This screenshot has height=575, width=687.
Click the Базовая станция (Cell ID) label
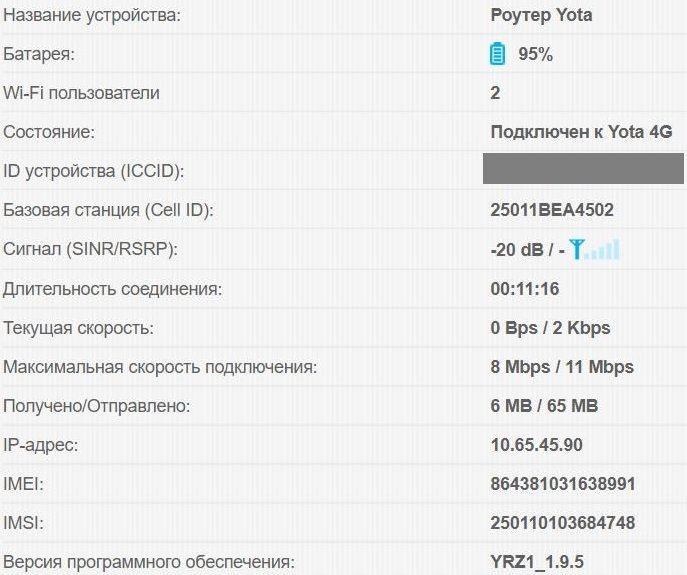coord(108,210)
